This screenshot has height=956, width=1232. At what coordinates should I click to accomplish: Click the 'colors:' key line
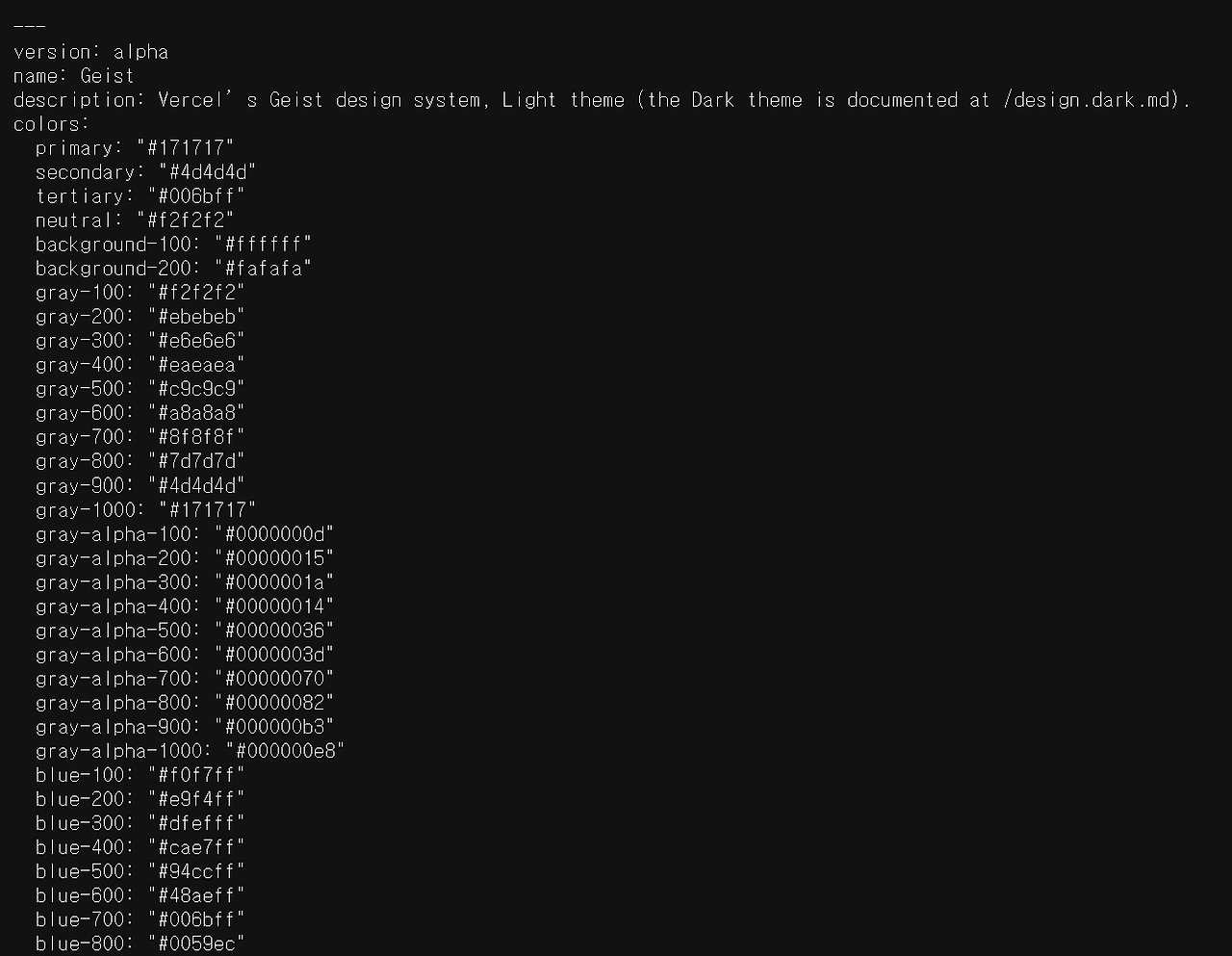51,124
